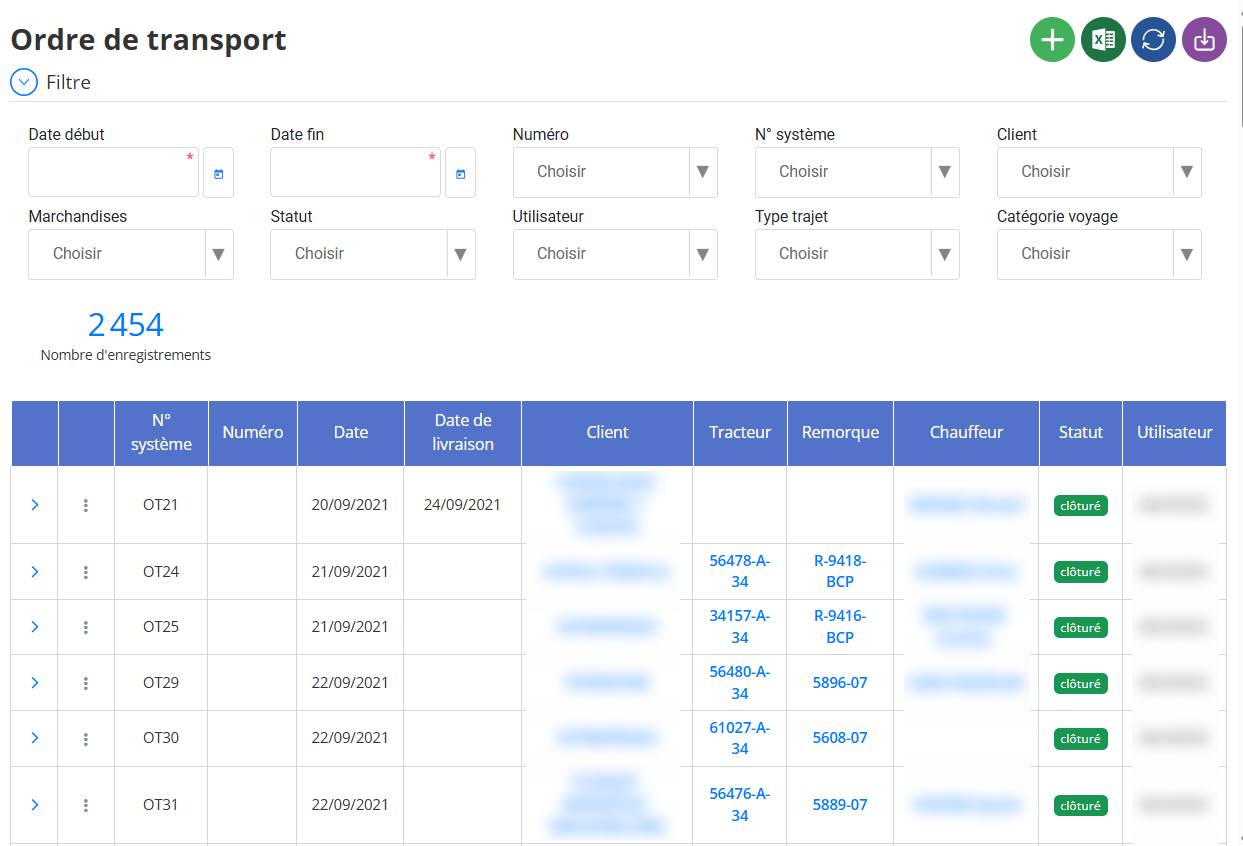
Task: Open trailer link R-9418-BCP
Action: (x=840, y=571)
